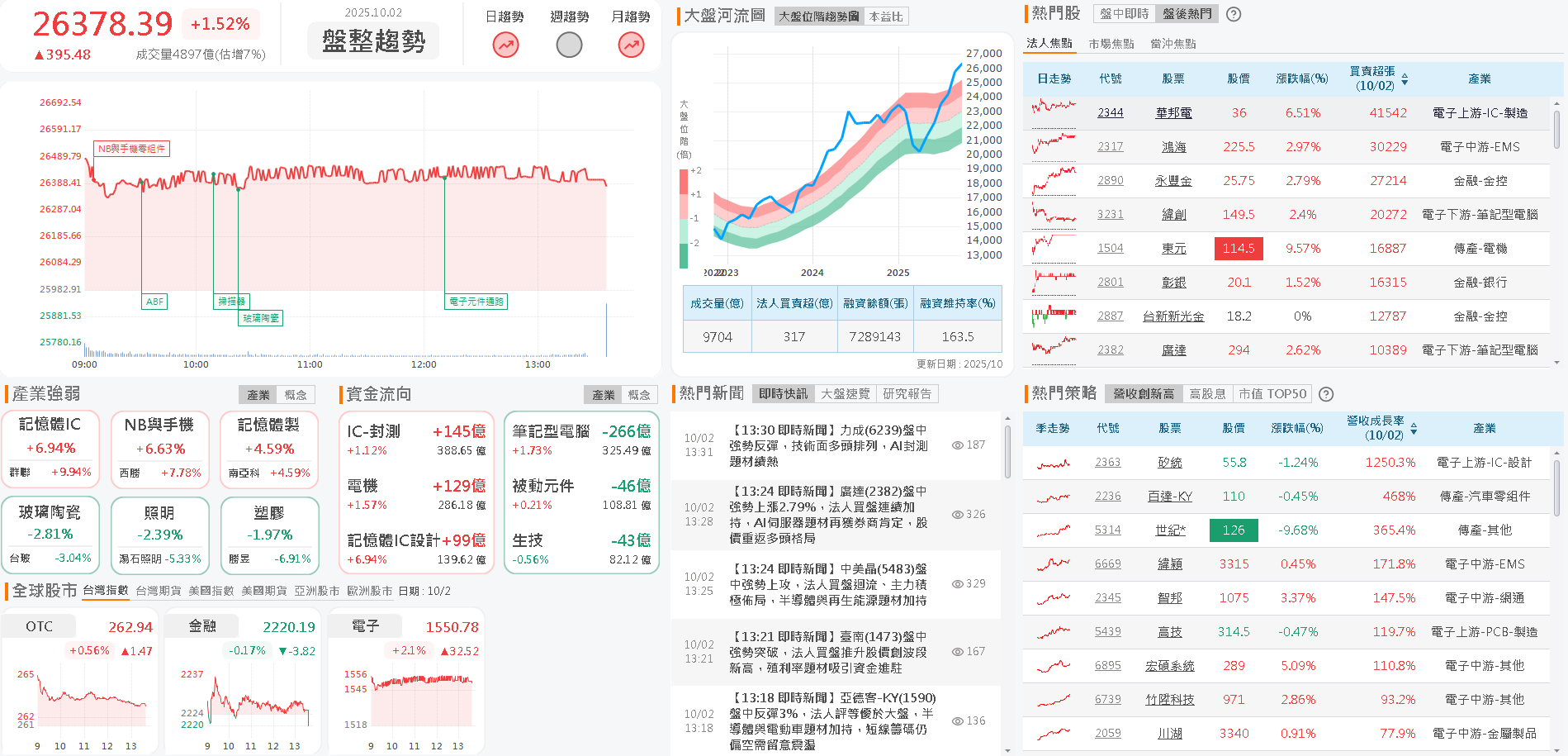Open the 塑膠 industry weakness card
Image resolution: width=1568 pixels, height=756 pixels.
269,535
